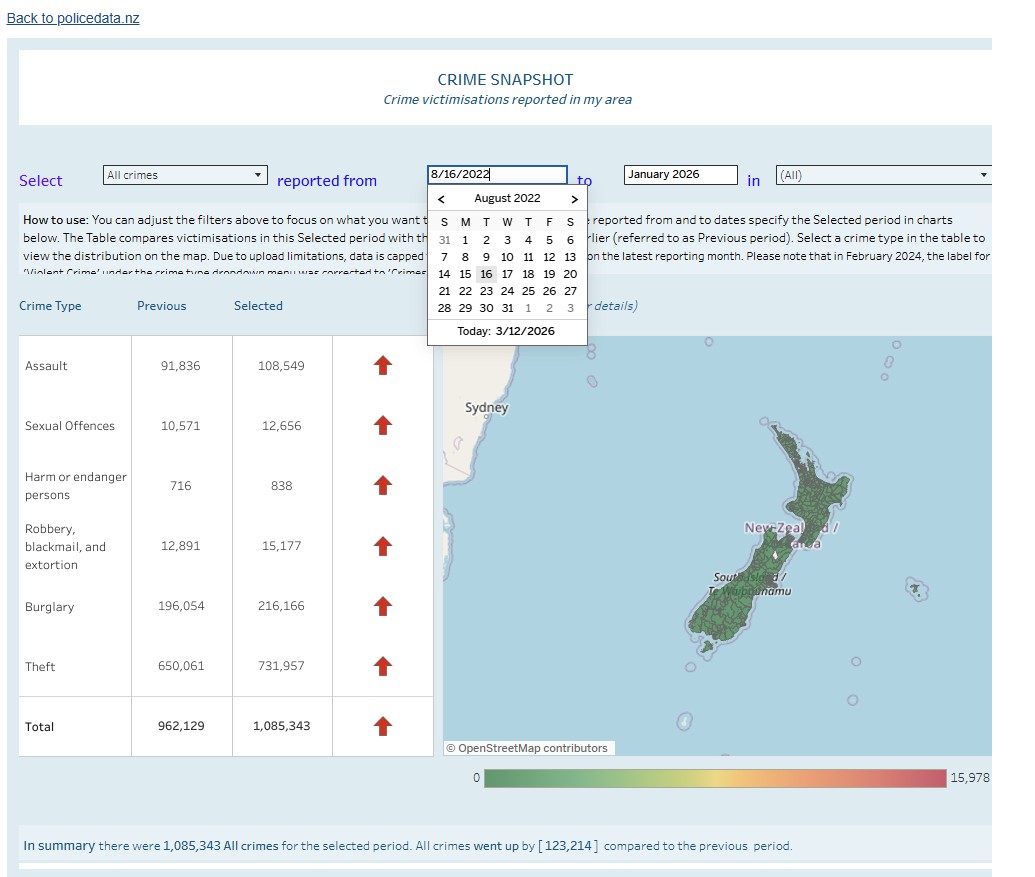Click Total selected value 1,085,343
This screenshot has height=877, width=1035.
tap(281, 726)
